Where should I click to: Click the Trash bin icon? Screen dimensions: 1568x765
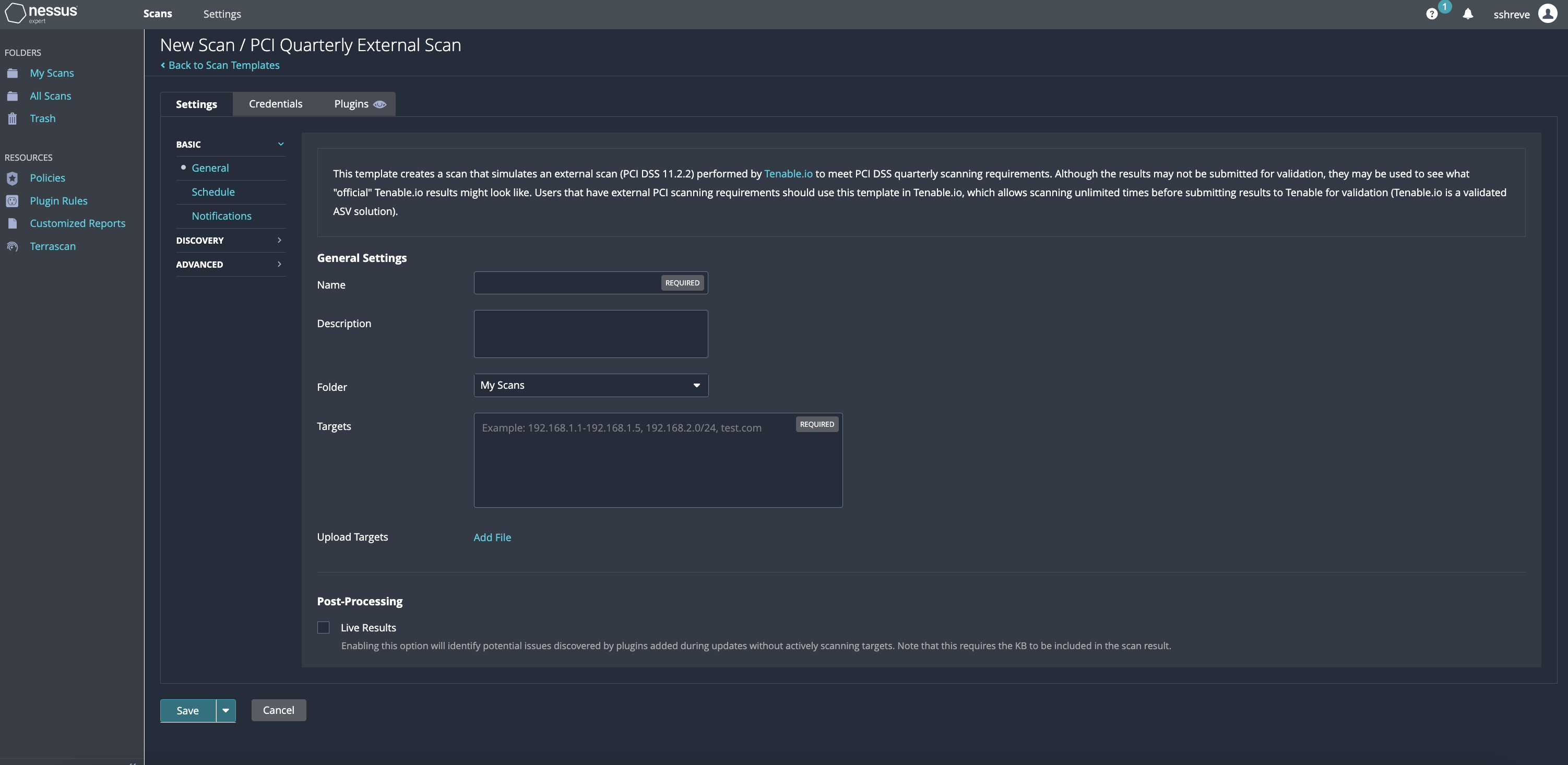[12, 118]
